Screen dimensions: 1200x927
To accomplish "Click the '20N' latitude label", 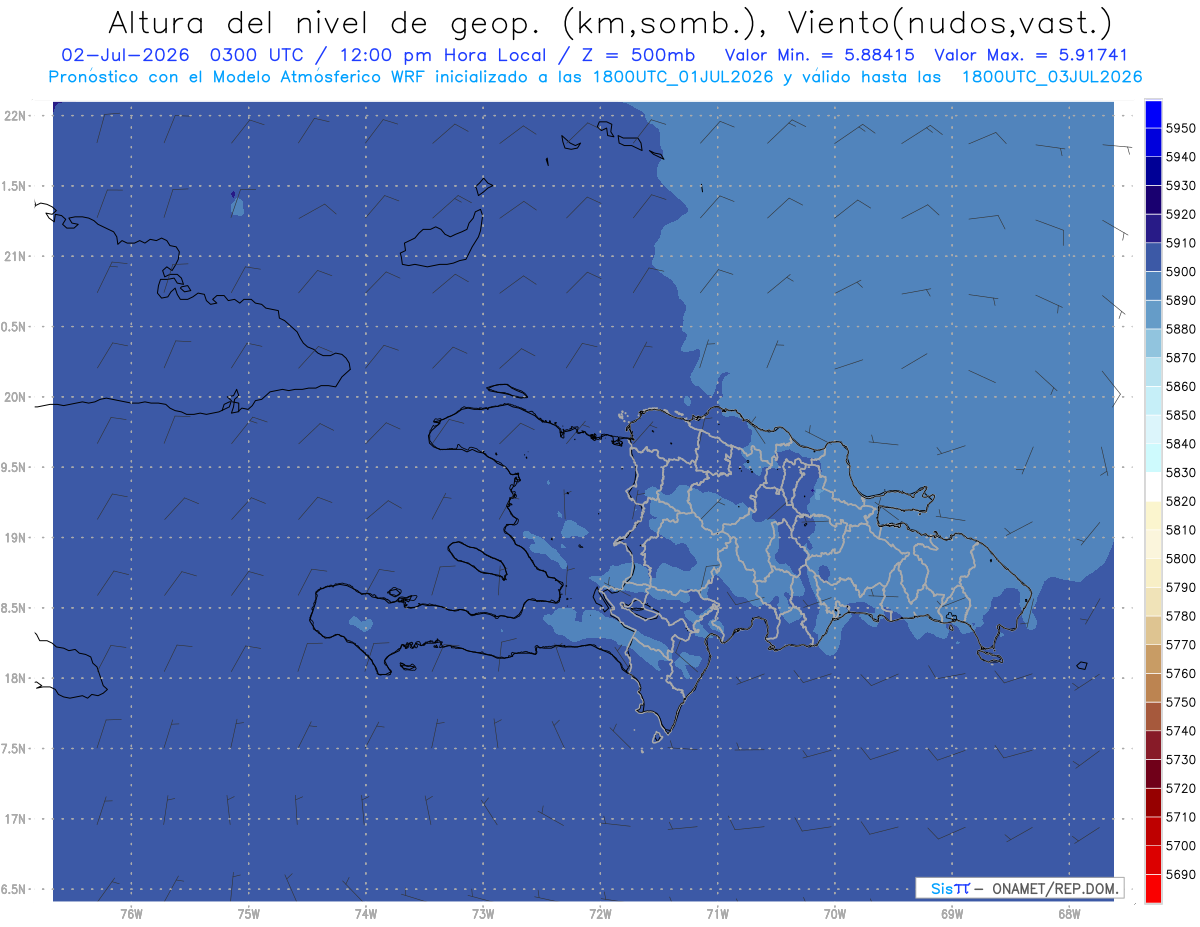I will [x=17, y=397].
